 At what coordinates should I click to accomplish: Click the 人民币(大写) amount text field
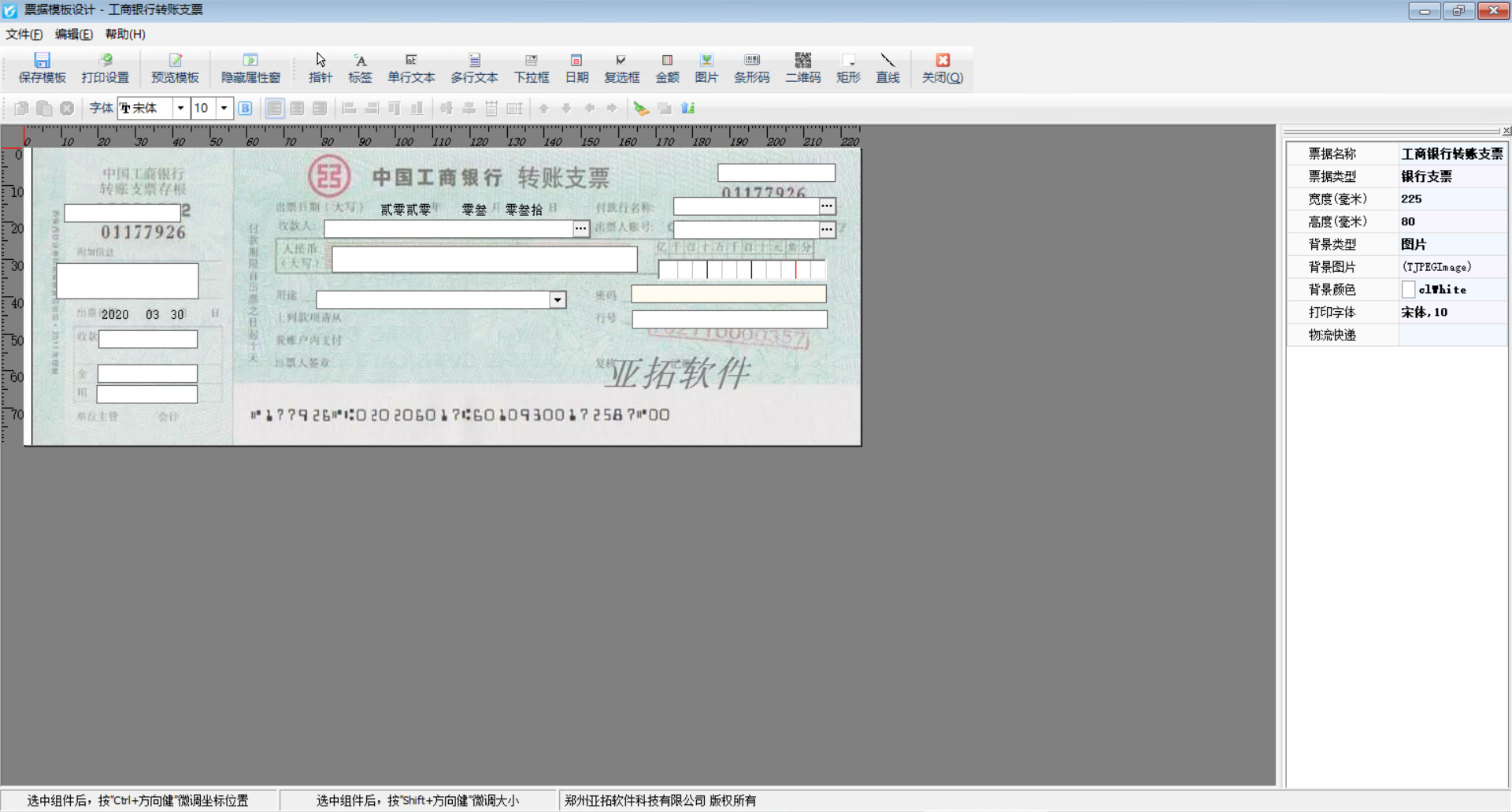tap(484, 259)
